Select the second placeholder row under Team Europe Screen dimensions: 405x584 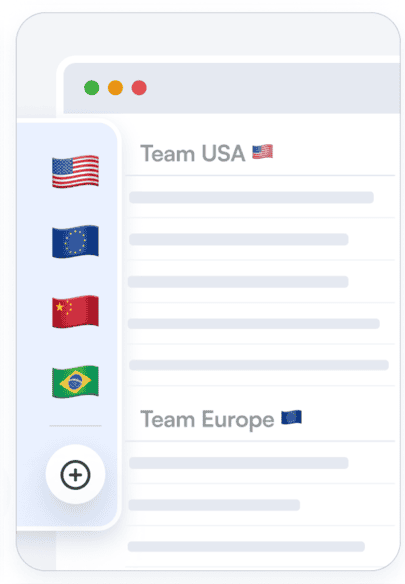point(214,505)
